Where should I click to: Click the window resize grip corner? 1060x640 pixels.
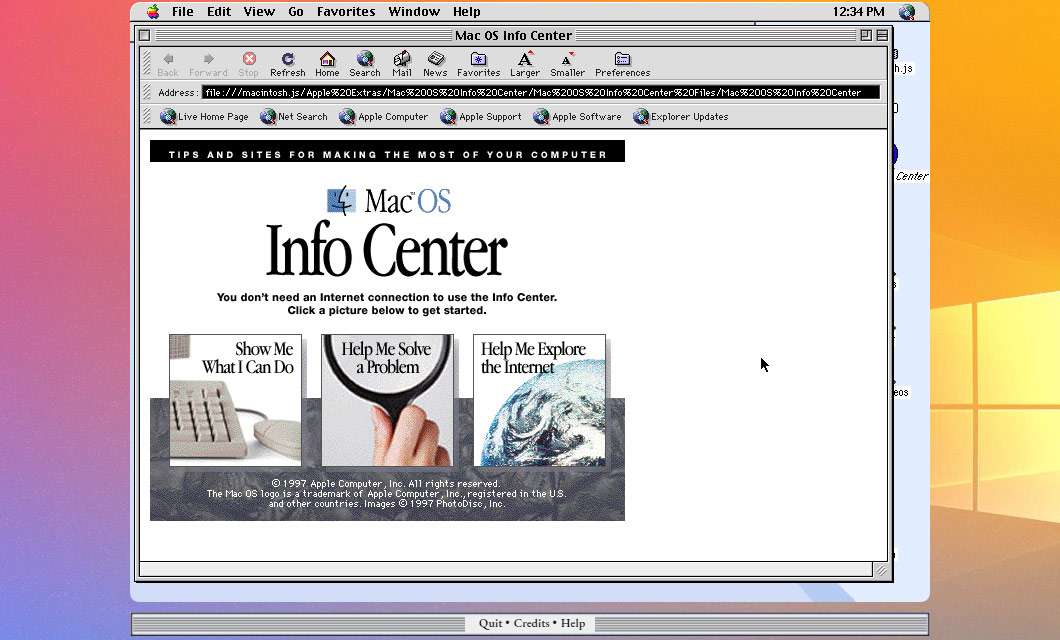pyautogui.click(x=881, y=570)
